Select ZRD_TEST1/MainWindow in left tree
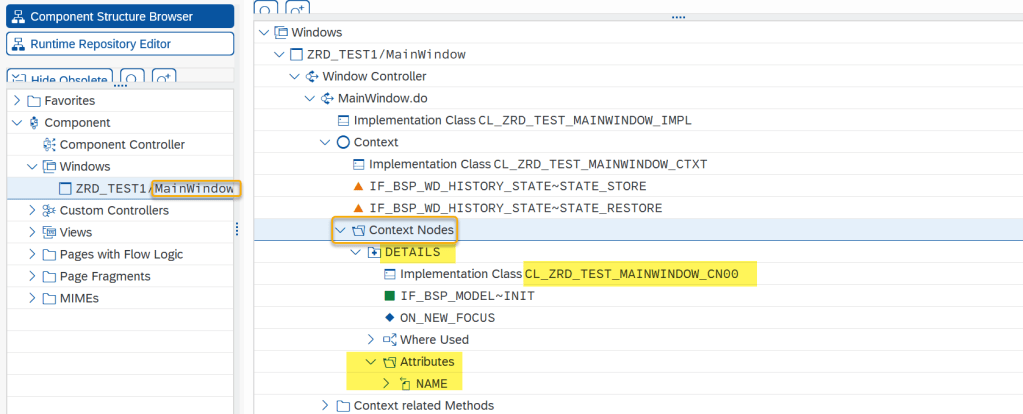 pyautogui.click(x=150, y=188)
